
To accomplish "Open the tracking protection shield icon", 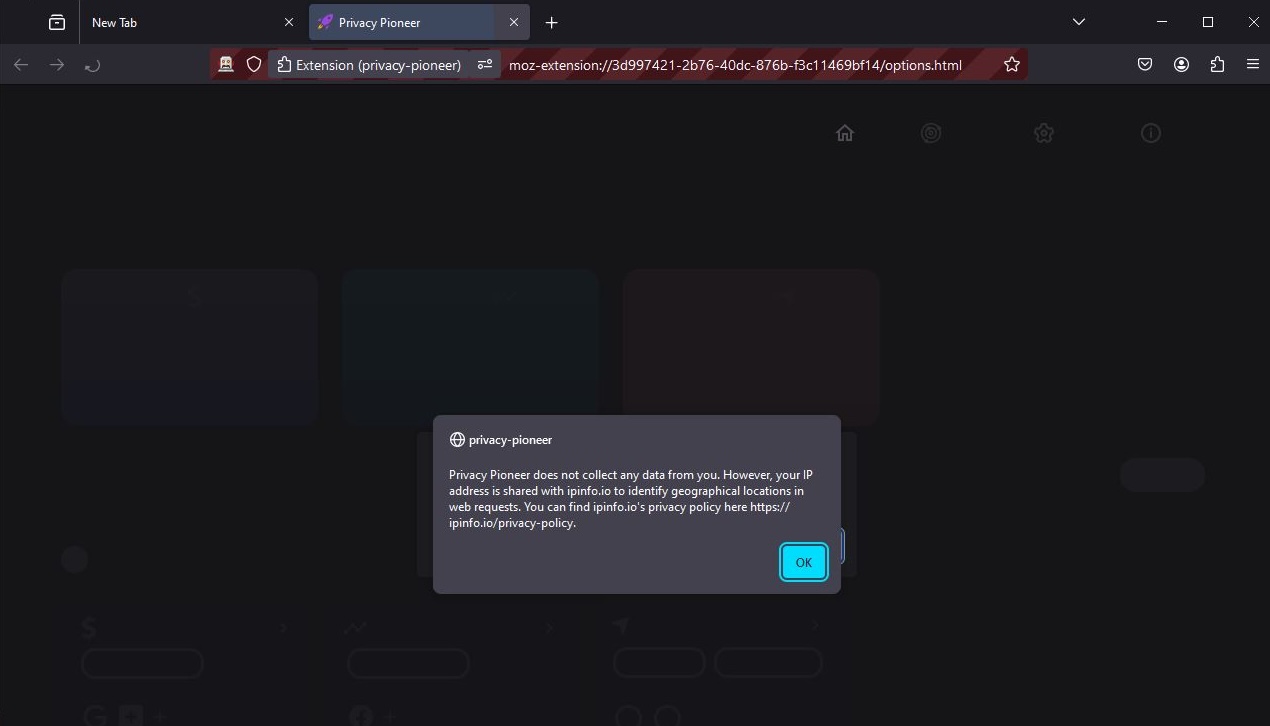I will [254, 65].
